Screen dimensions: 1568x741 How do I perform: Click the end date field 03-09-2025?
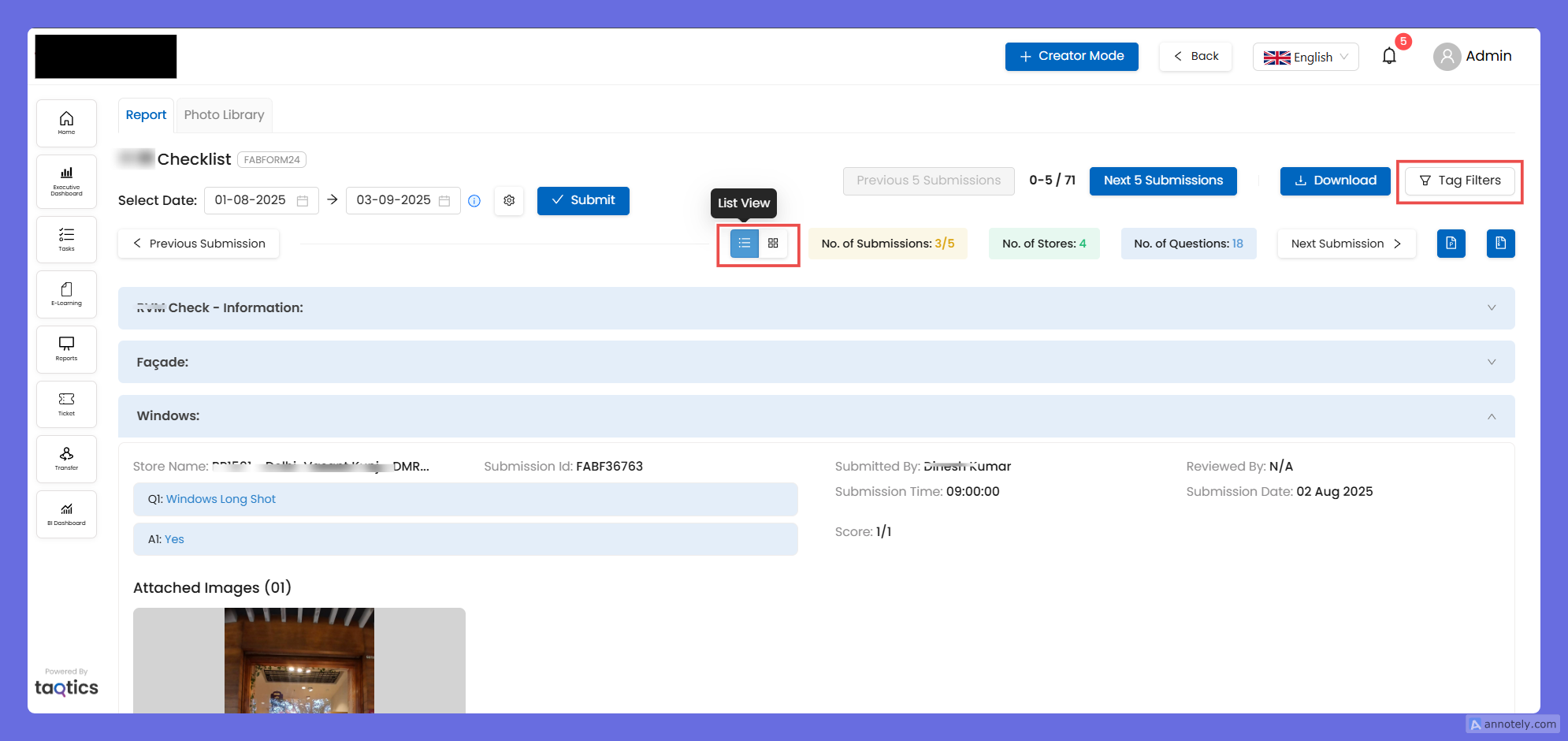click(x=403, y=201)
